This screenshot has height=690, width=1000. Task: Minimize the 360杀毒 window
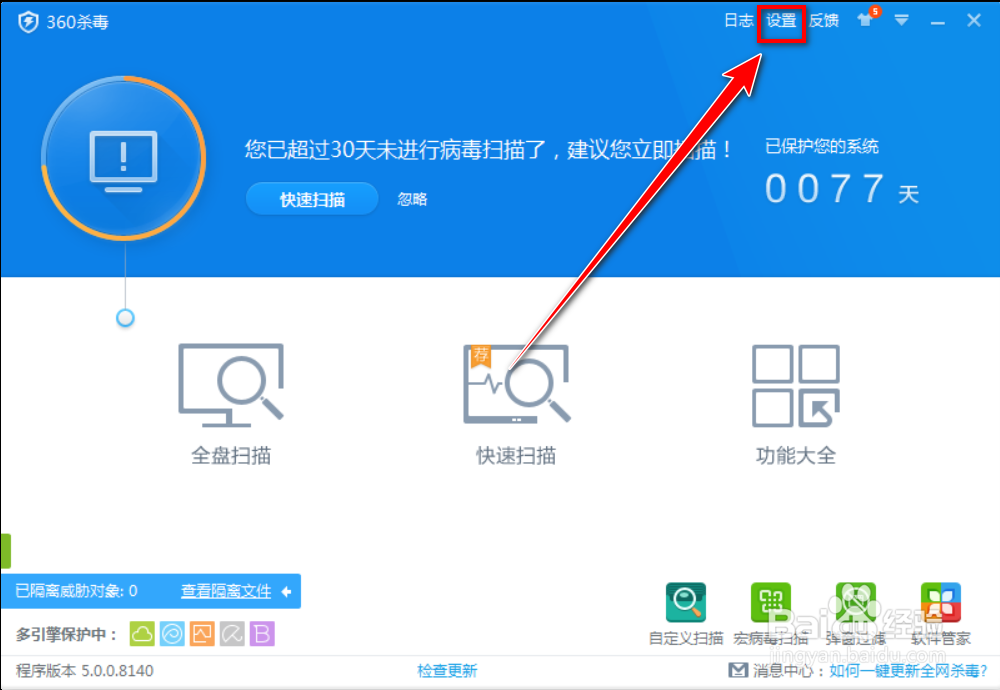tap(938, 22)
